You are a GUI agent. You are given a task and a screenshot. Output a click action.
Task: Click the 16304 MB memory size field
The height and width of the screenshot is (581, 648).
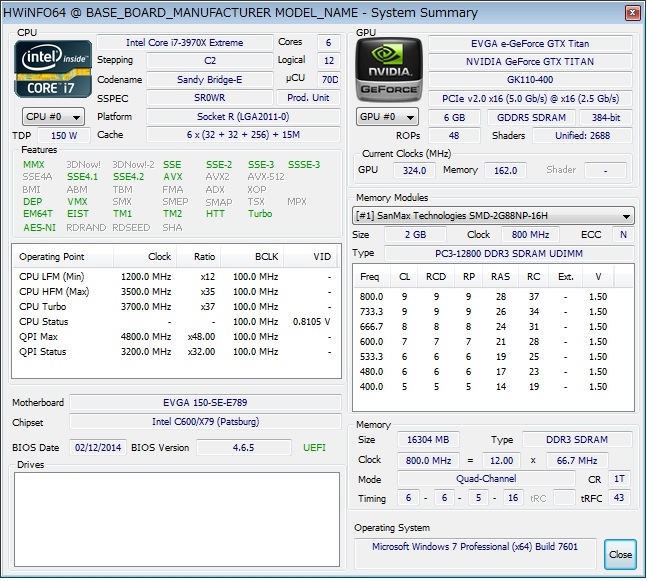tap(428, 440)
